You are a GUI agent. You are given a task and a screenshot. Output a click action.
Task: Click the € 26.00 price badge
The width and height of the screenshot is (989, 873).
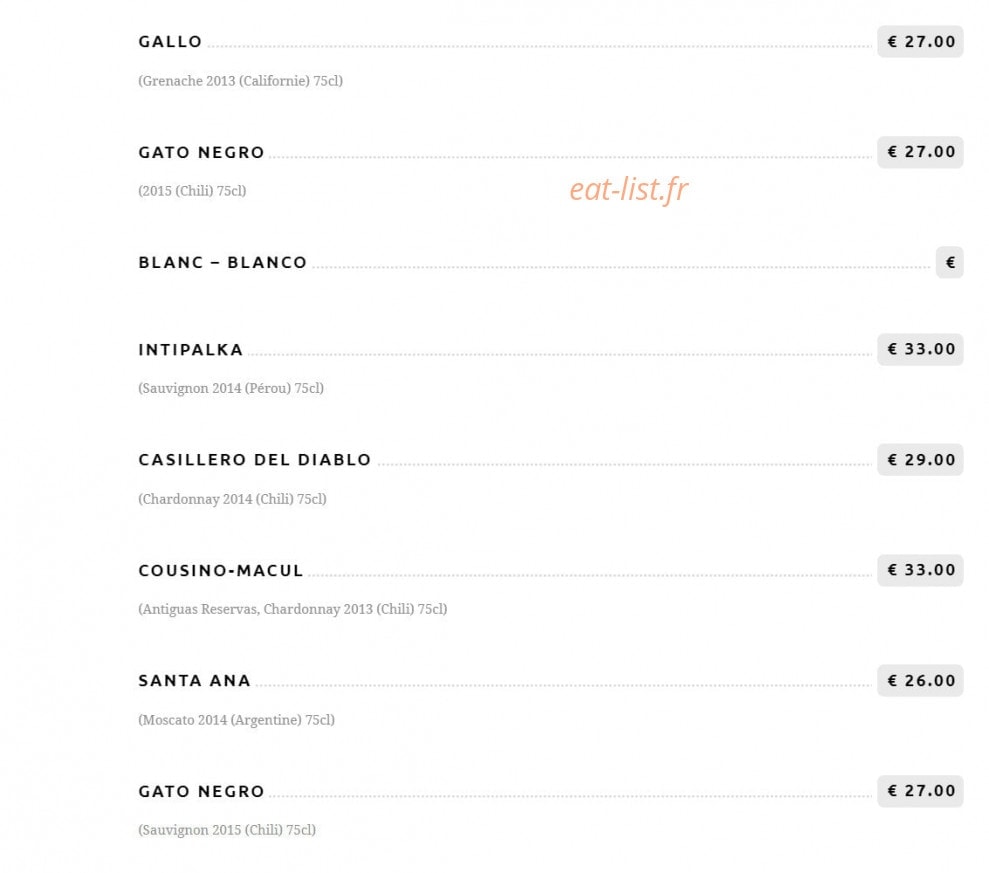(x=920, y=681)
